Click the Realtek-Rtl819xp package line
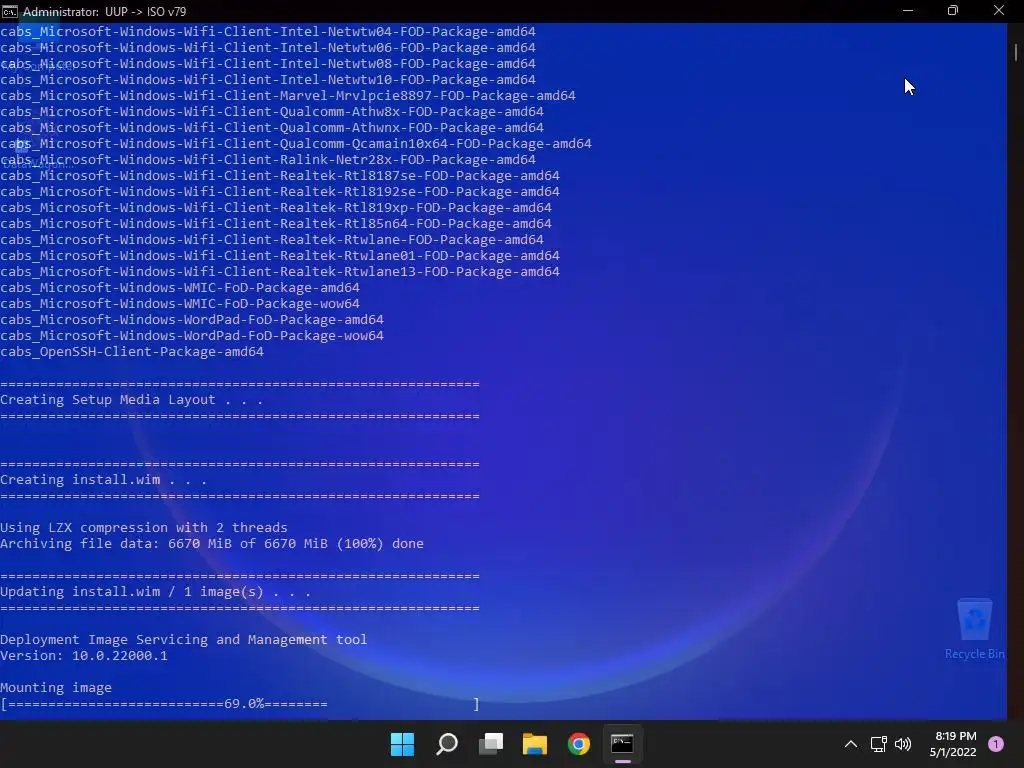1024x768 pixels. click(x=276, y=208)
